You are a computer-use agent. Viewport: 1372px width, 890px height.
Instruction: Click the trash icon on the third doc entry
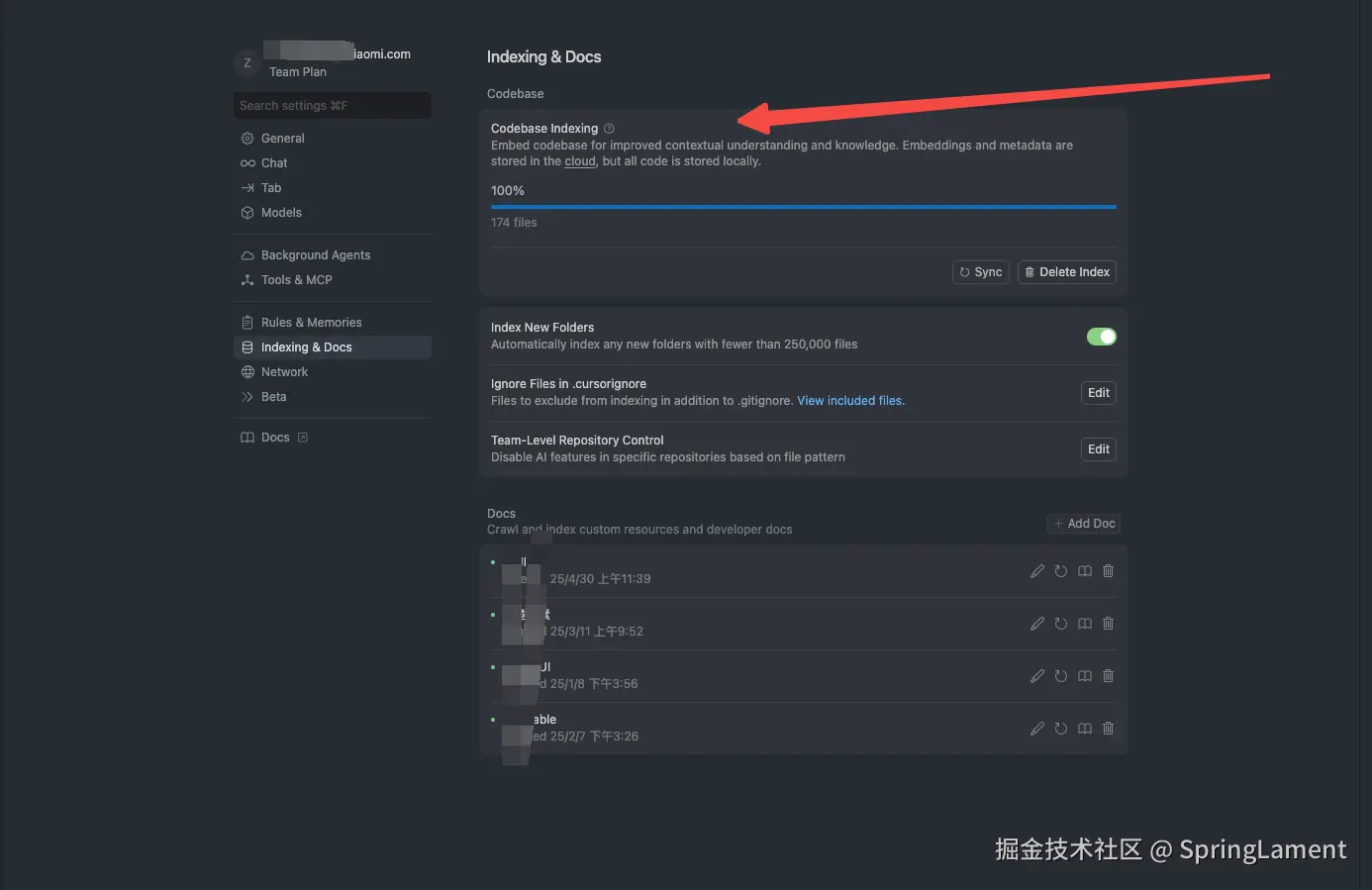point(1108,676)
